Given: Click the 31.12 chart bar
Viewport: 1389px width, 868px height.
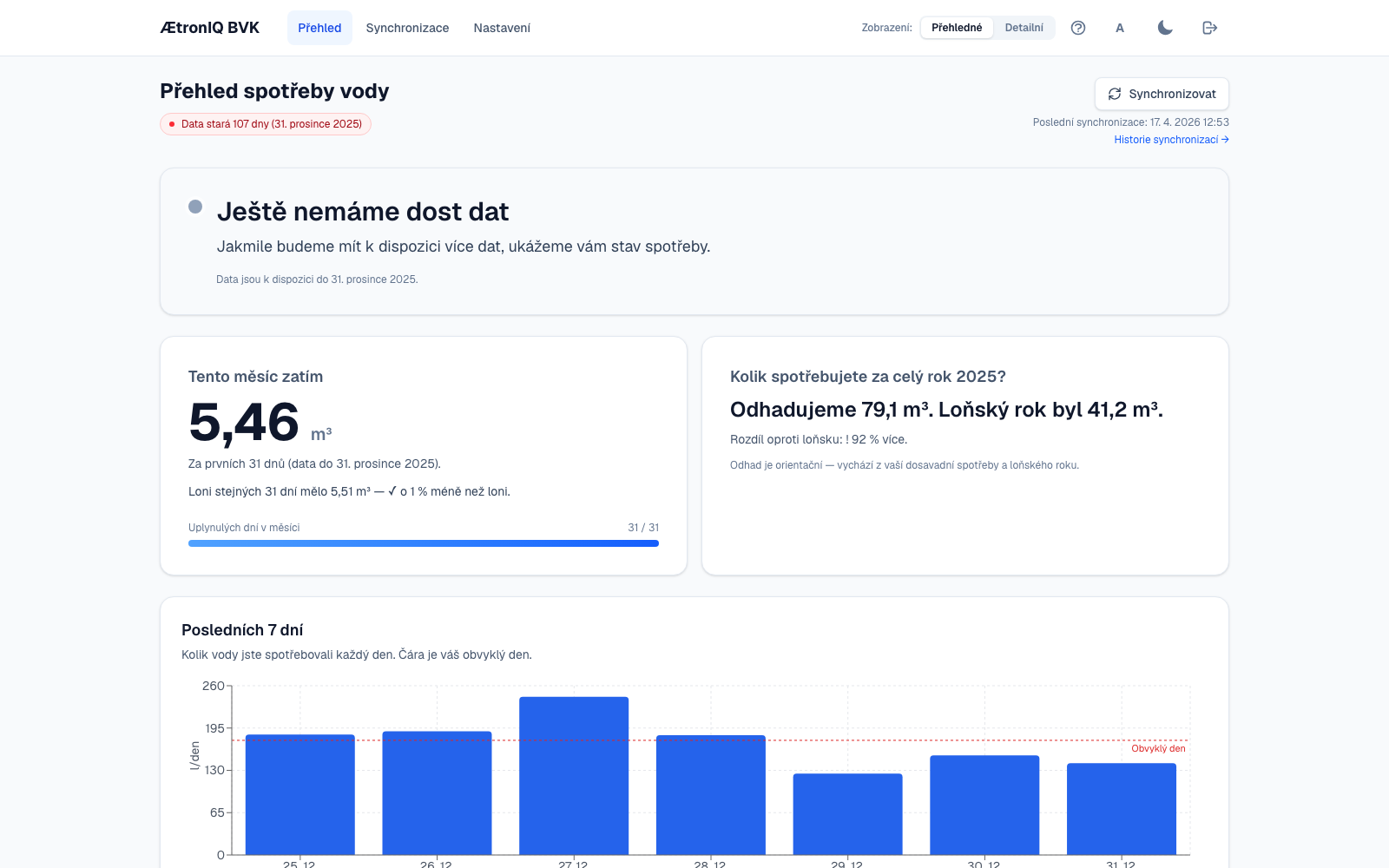Looking at the screenshot, I should (1122, 809).
